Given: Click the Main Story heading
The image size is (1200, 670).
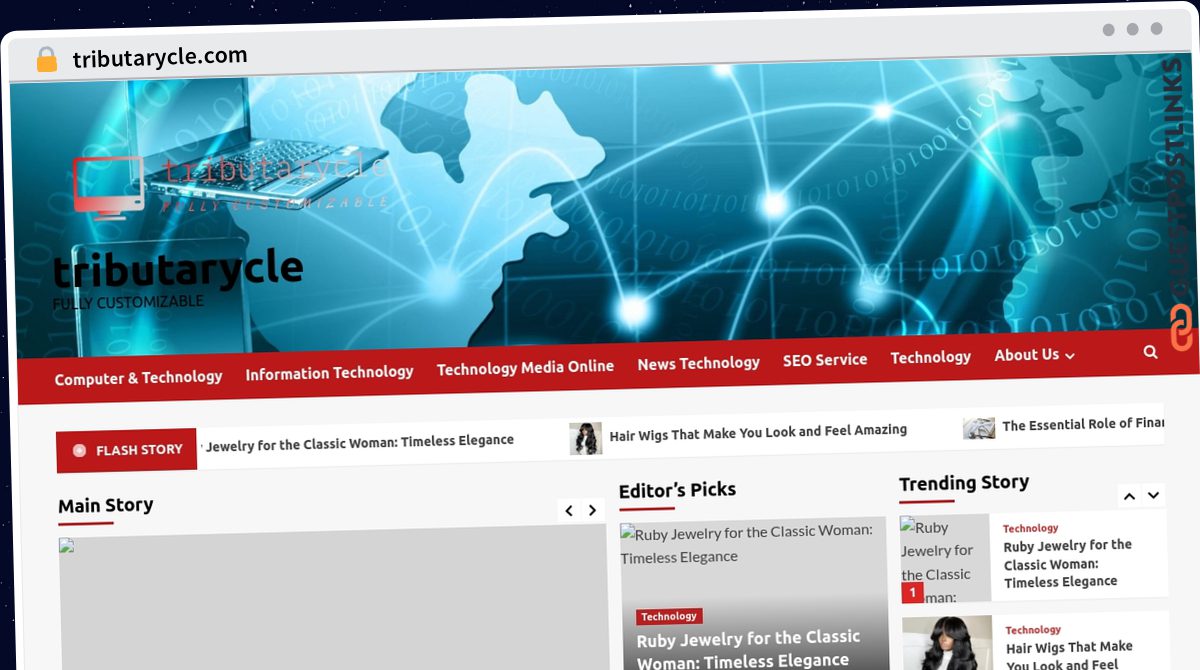Looking at the screenshot, I should tap(105, 506).
